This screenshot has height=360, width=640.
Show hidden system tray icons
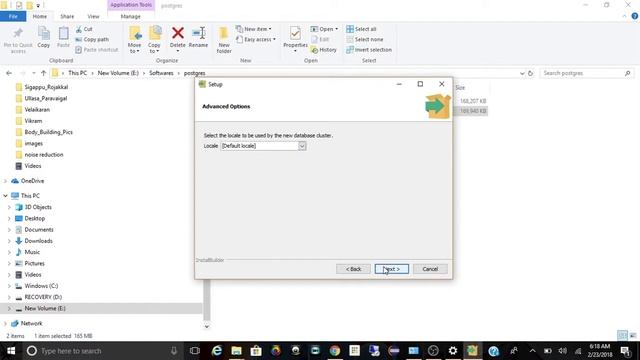(x=532, y=351)
